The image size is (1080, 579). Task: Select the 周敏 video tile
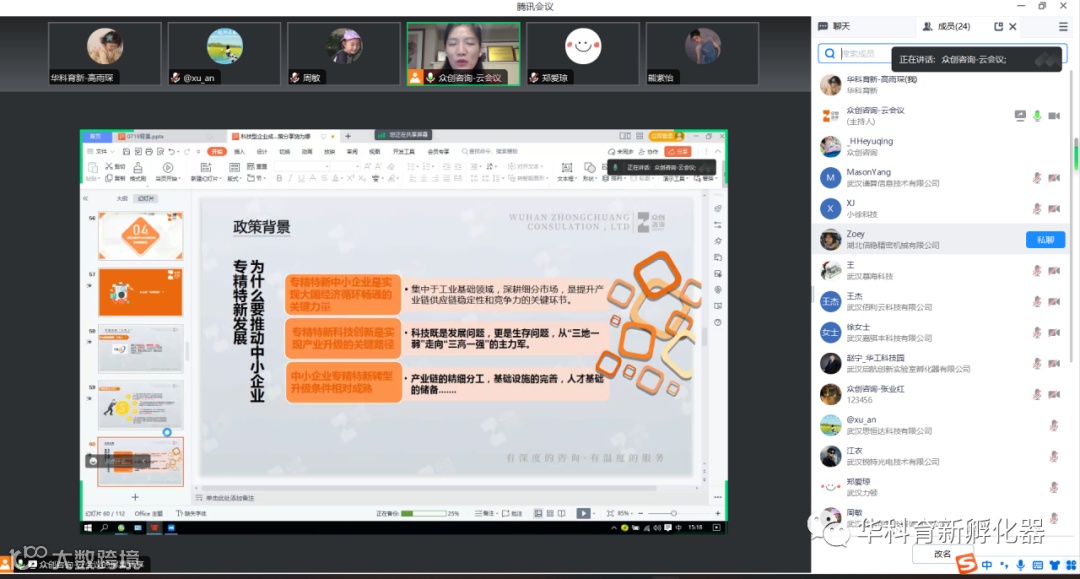click(344, 54)
